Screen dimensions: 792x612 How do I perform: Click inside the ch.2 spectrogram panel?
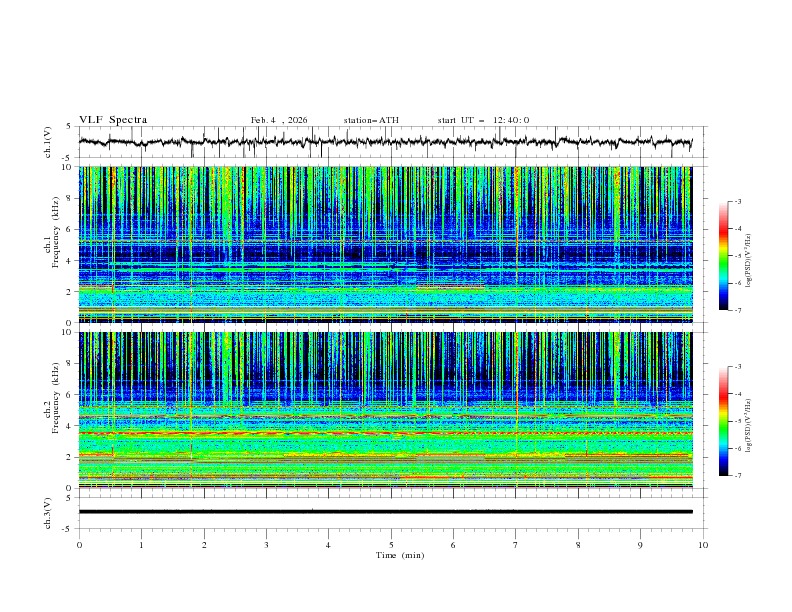pyautogui.click(x=390, y=410)
